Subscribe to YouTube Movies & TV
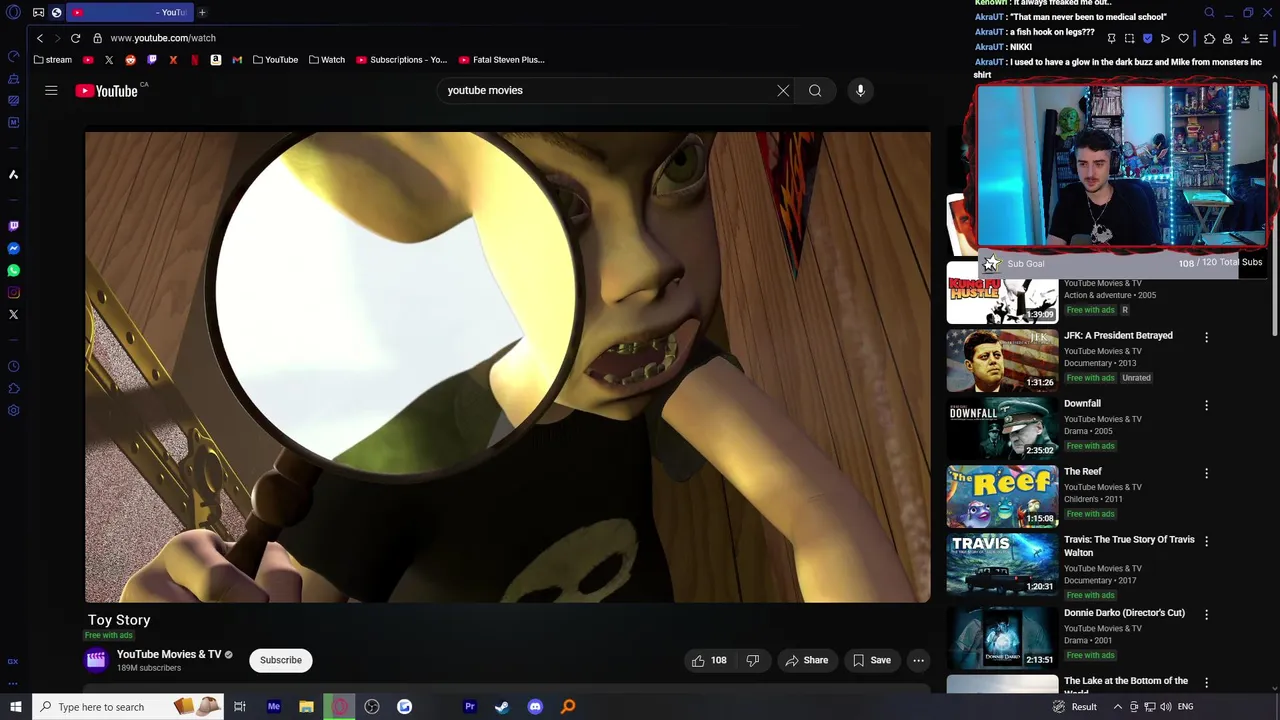The image size is (1280, 720). click(281, 660)
